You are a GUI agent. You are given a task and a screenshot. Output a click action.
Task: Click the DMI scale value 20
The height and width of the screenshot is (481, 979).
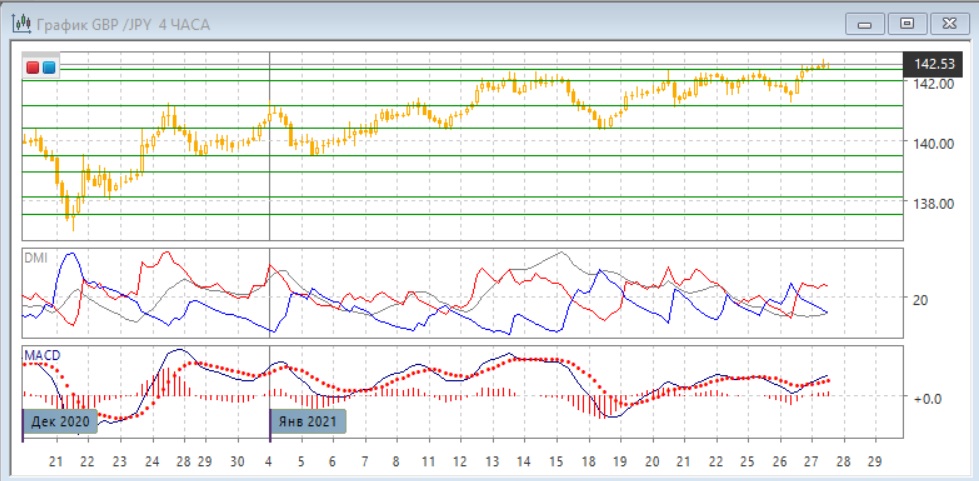click(921, 299)
